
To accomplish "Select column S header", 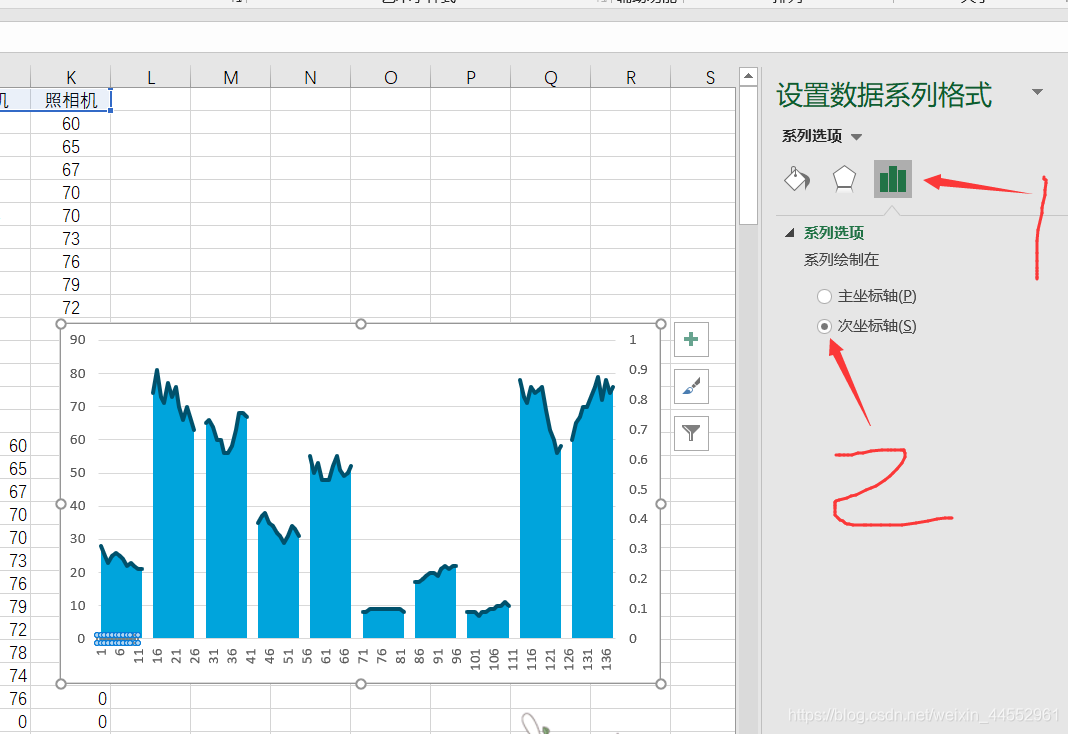I will click(x=704, y=78).
